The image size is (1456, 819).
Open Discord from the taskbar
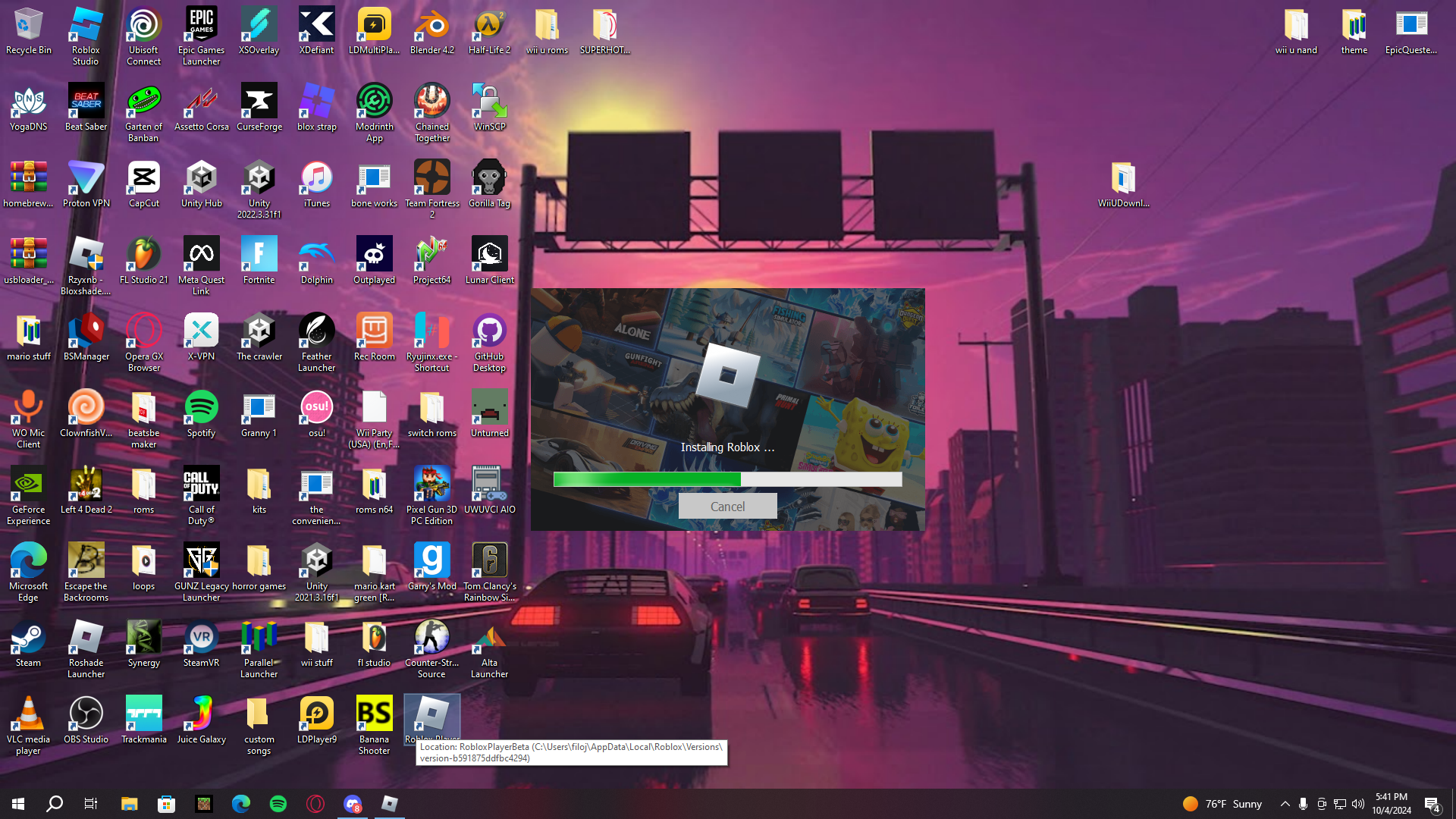pyautogui.click(x=353, y=804)
